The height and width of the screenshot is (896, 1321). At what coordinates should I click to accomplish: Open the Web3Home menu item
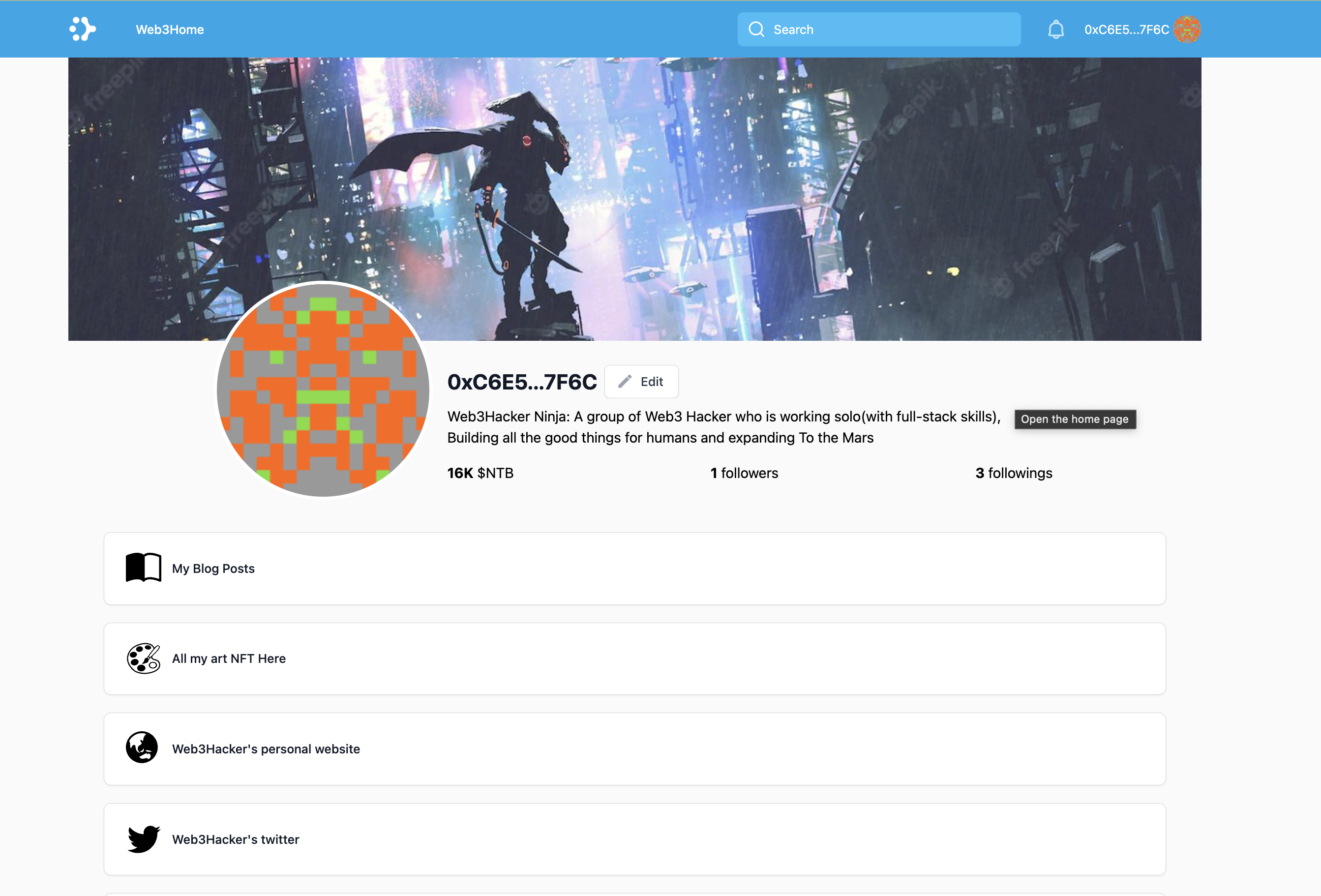pyautogui.click(x=169, y=30)
